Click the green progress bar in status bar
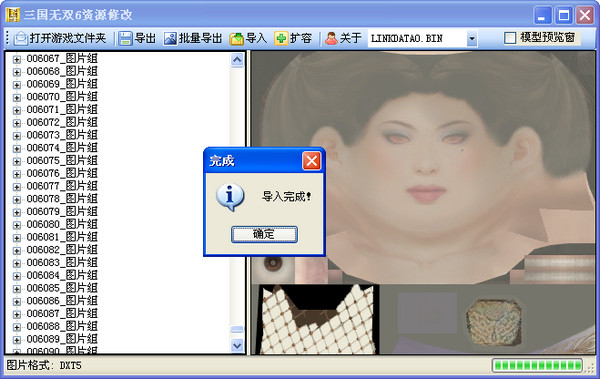600x379 pixels. click(x=537, y=366)
